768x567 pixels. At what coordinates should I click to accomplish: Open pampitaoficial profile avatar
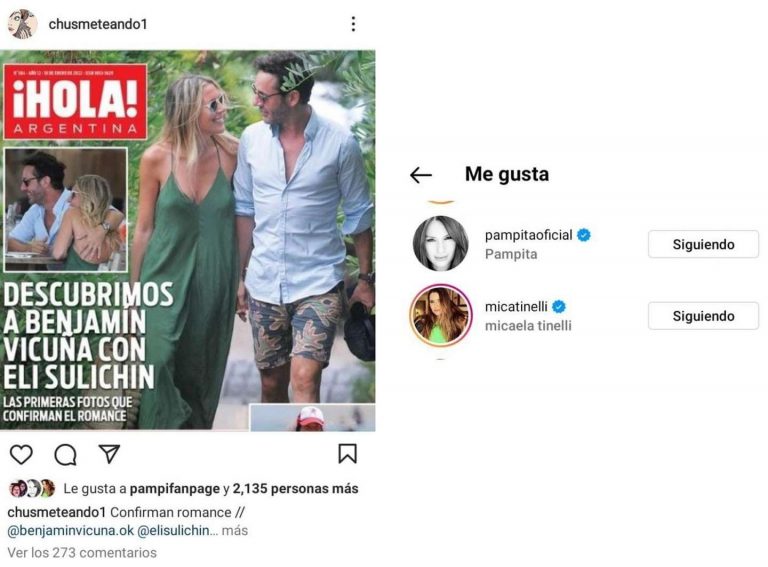click(x=441, y=243)
